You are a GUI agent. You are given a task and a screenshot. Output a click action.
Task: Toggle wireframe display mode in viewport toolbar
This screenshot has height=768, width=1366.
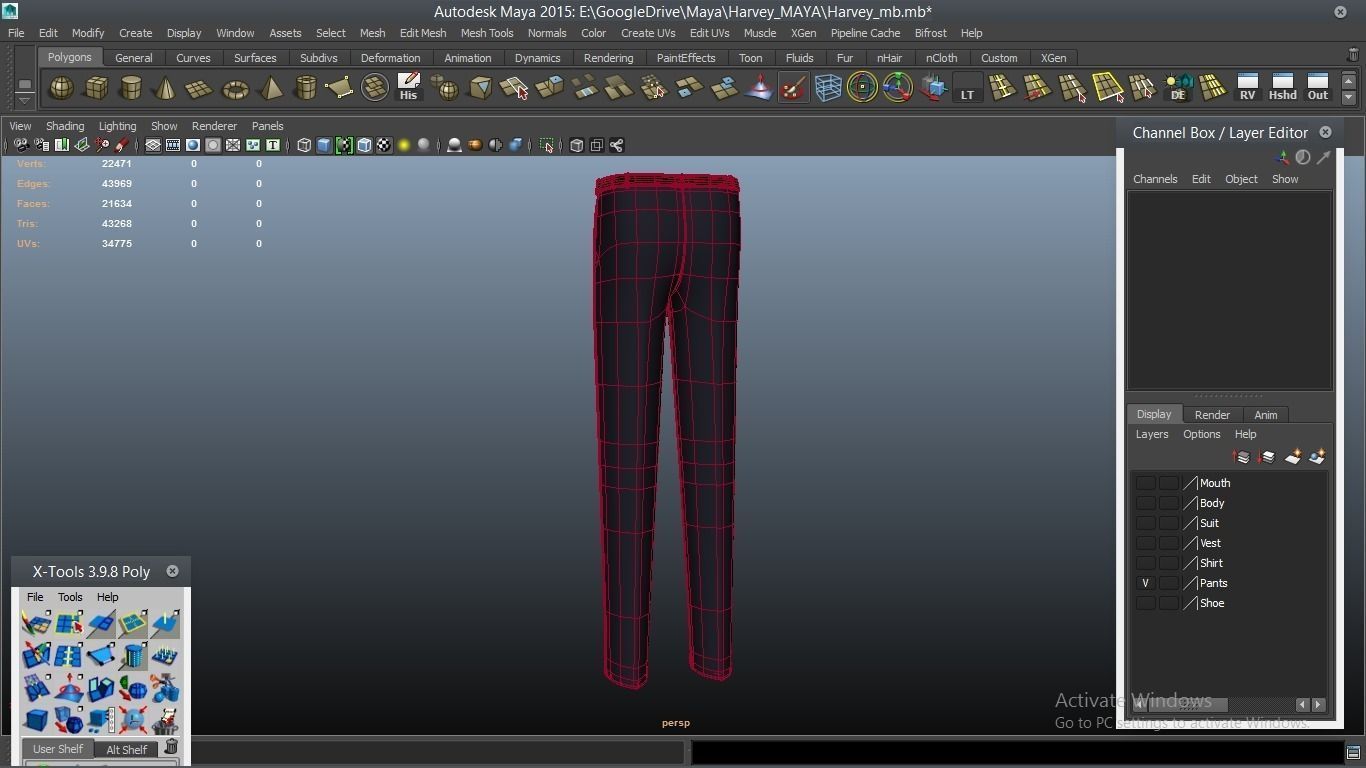304,145
